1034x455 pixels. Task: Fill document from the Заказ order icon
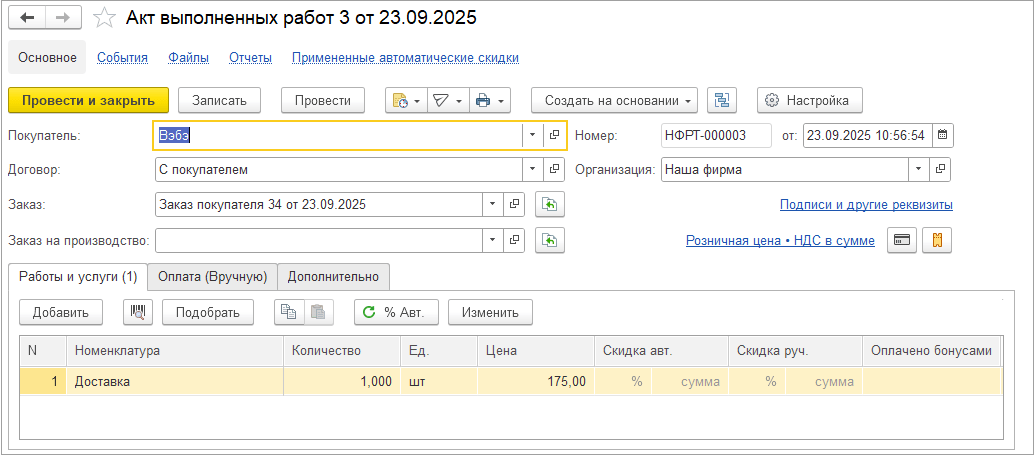pyautogui.click(x=550, y=204)
